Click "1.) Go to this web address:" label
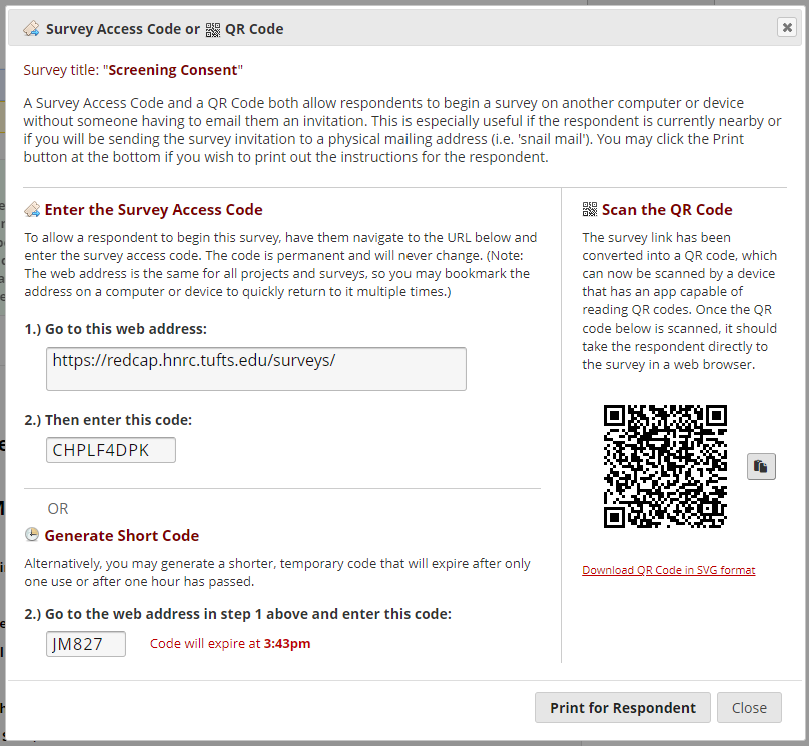This screenshot has width=810, height=746. coord(116,329)
